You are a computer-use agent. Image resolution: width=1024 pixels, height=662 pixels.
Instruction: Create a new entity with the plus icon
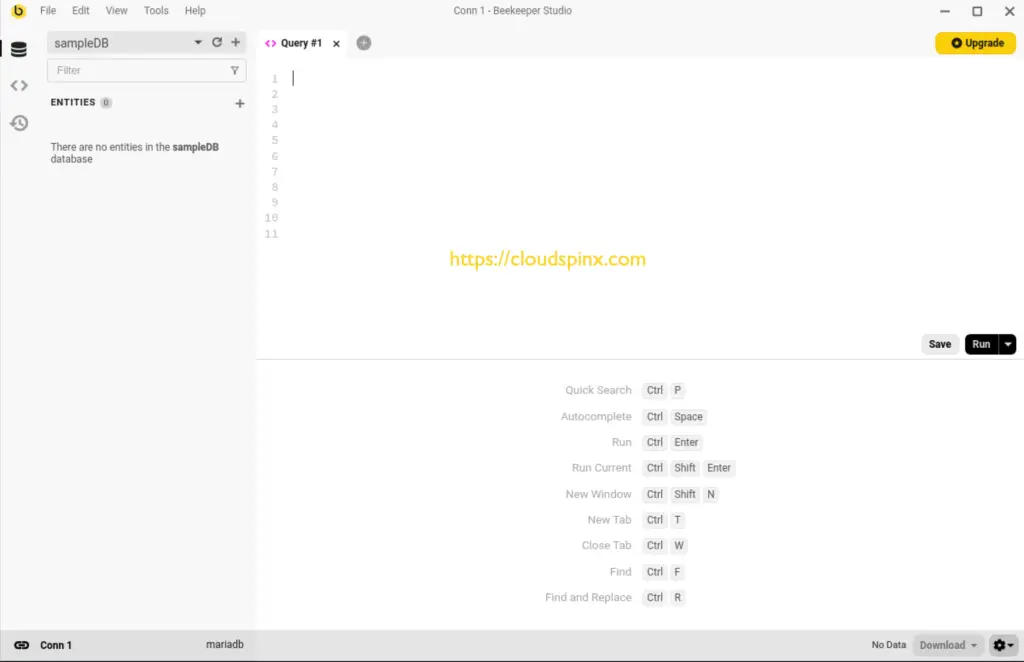coord(240,102)
